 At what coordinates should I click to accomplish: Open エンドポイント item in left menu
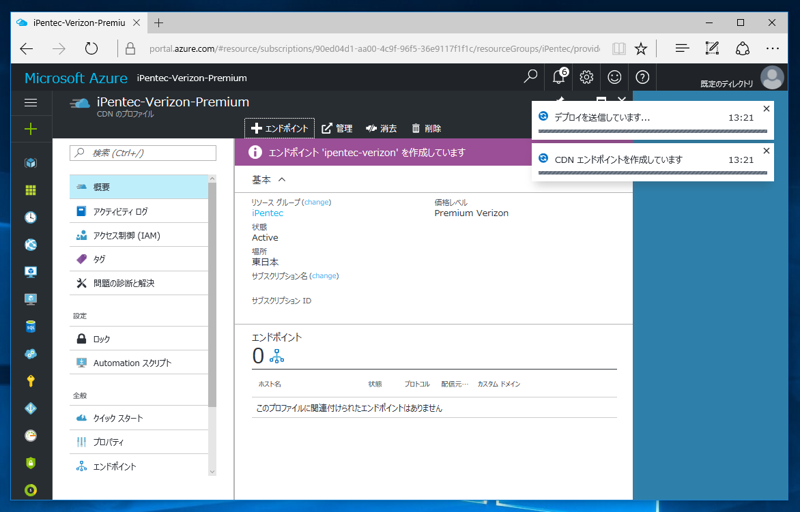(x=139, y=466)
